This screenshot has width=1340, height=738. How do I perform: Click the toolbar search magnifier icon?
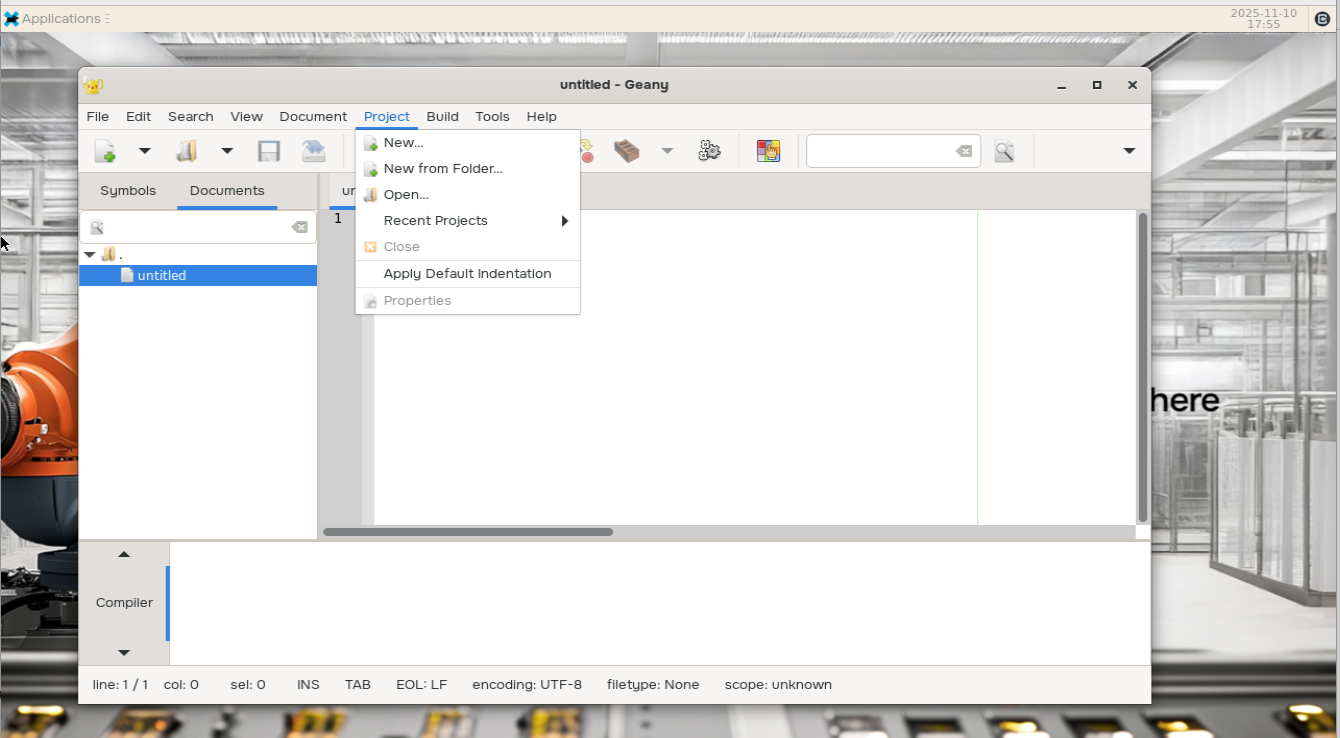pyautogui.click(x=1004, y=151)
